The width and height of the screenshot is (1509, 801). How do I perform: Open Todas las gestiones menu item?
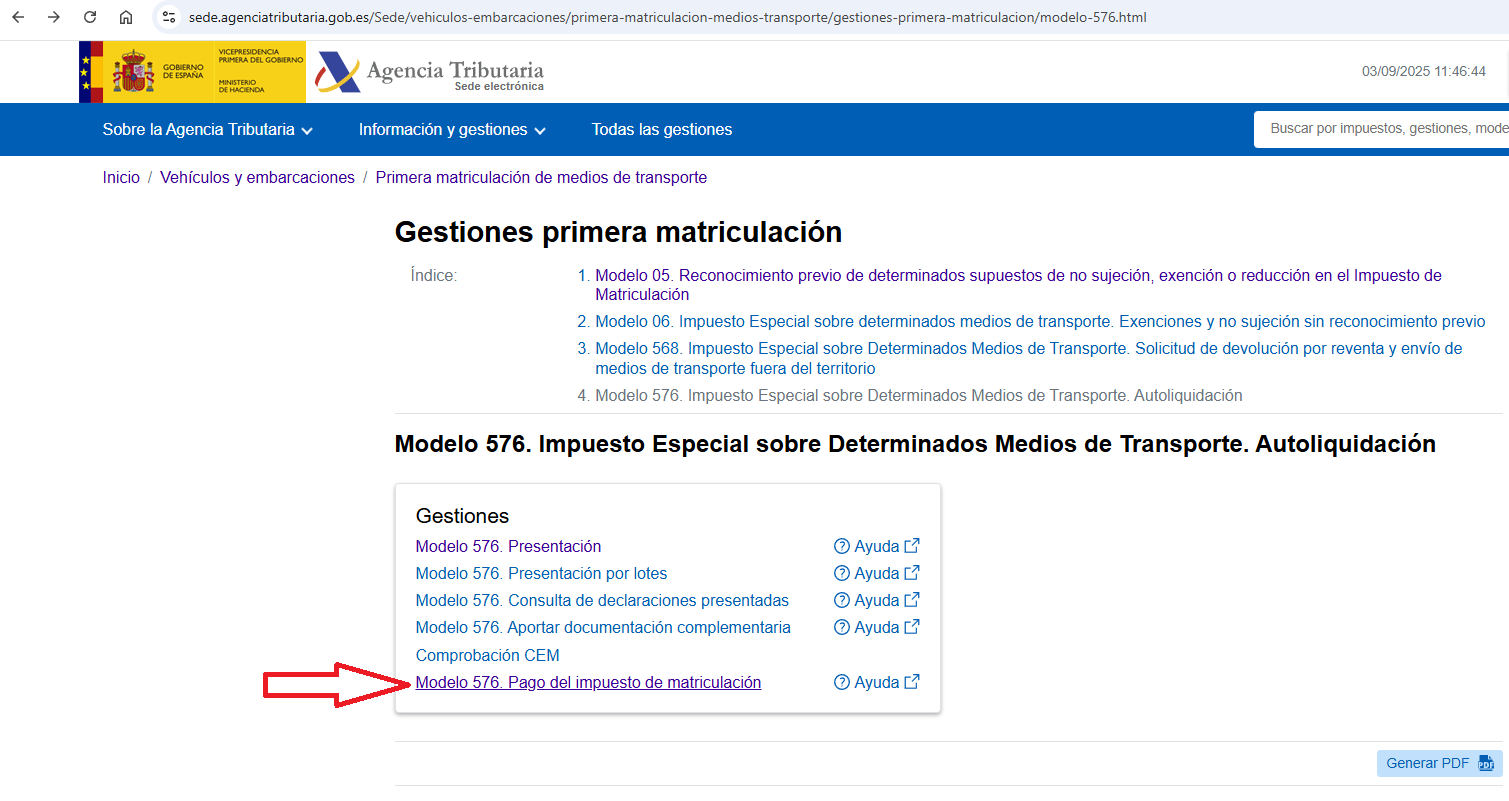(x=661, y=130)
